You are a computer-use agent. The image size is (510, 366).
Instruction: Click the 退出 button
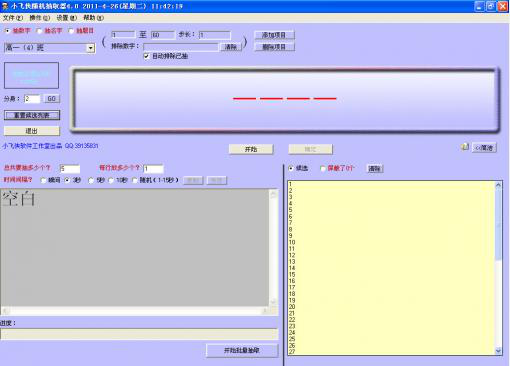tap(32, 131)
